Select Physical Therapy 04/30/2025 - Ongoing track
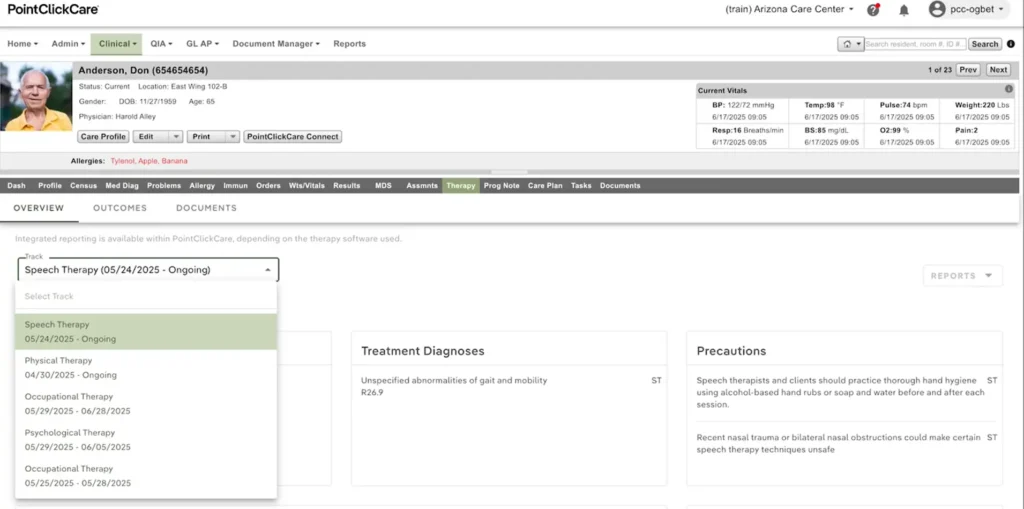 pos(146,368)
